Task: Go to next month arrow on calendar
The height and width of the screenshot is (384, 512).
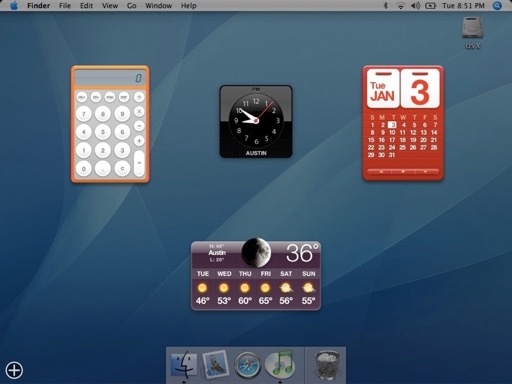Action: (x=425, y=171)
